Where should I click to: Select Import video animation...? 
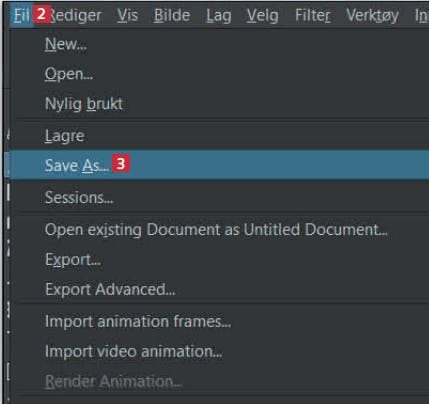(220, 351)
